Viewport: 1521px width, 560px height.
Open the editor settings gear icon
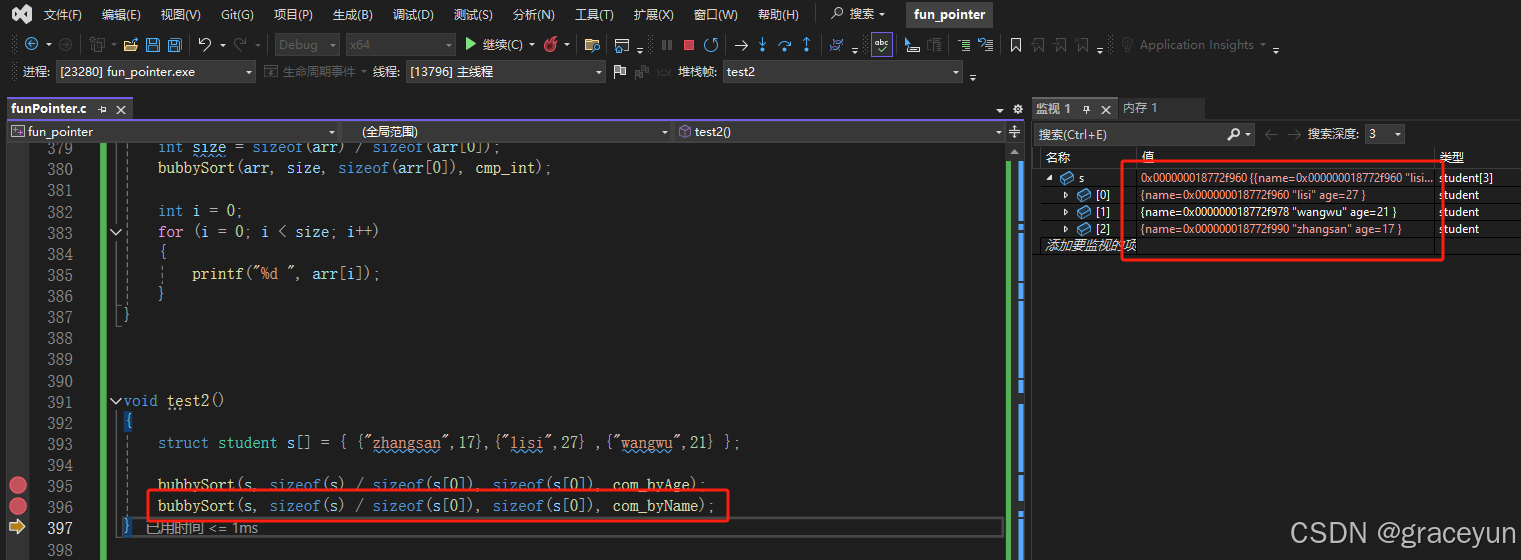[x=1018, y=109]
